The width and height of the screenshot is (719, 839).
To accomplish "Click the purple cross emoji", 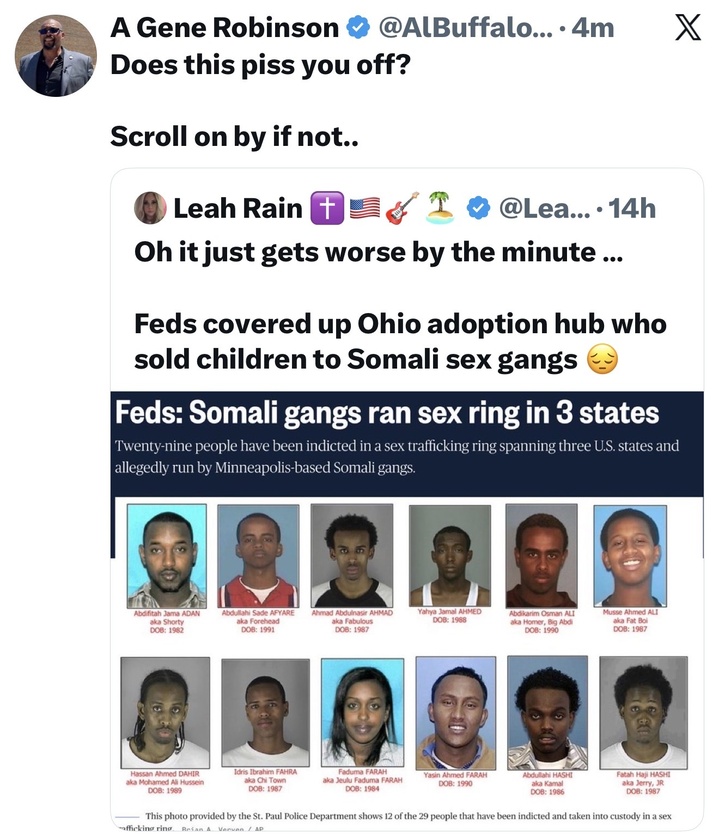I will coord(326,207).
